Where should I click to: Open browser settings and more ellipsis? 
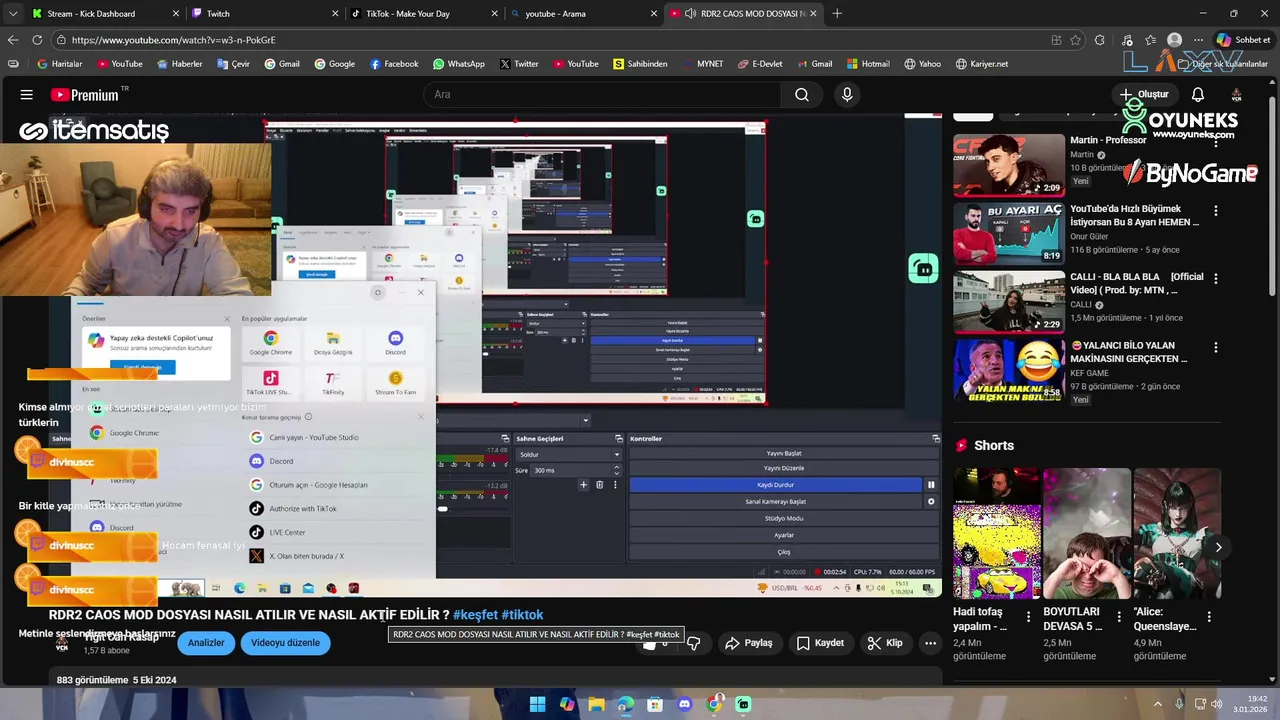pyautogui.click(x=1199, y=40)
